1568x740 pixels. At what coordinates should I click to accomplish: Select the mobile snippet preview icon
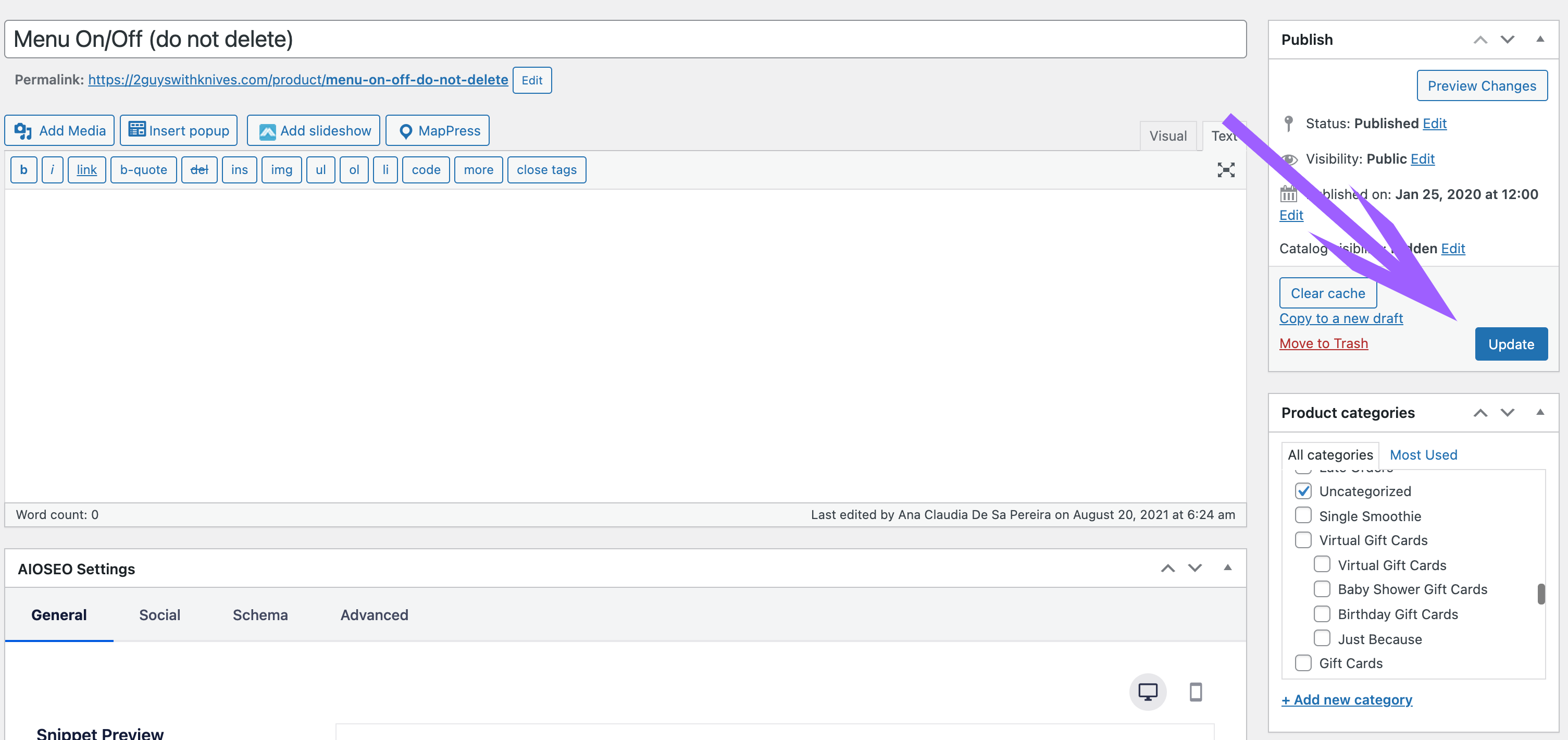1196,692
